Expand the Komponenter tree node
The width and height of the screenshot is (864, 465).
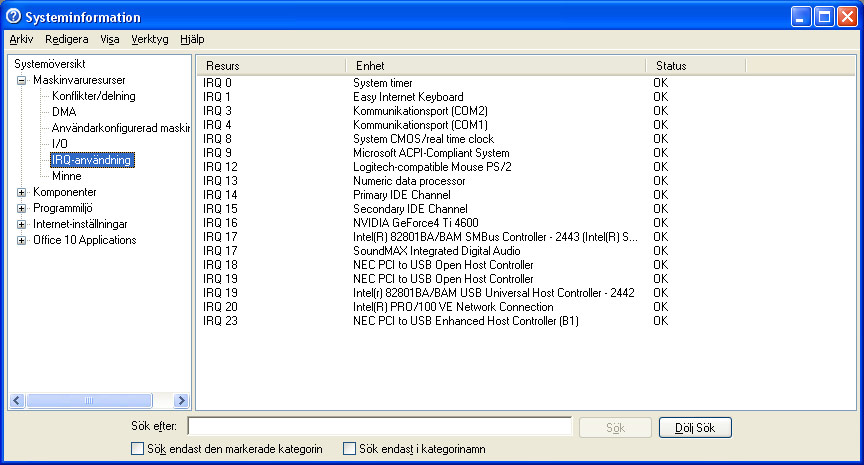(21, 192)
